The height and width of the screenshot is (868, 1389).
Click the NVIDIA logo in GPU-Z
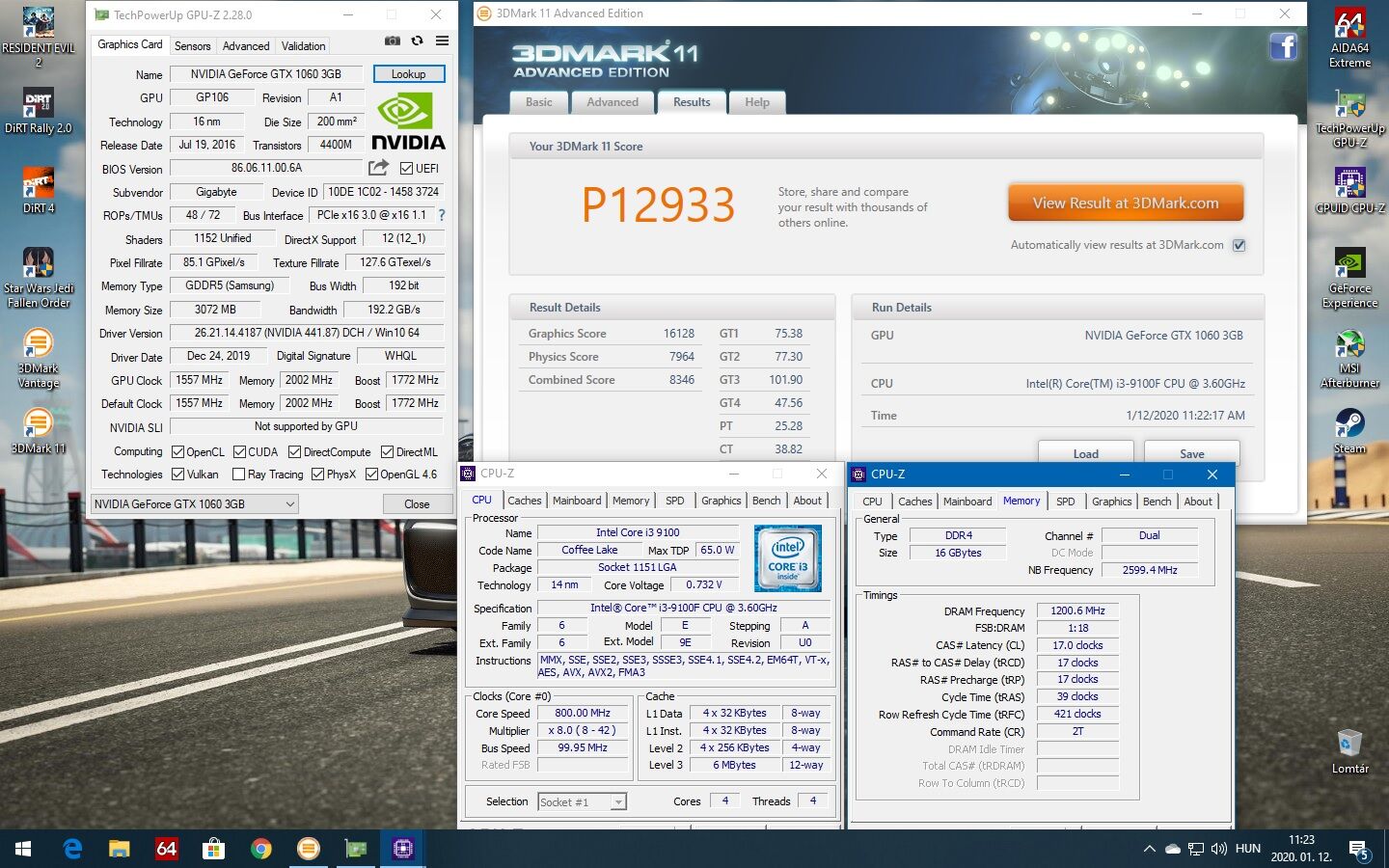(408, 122)
